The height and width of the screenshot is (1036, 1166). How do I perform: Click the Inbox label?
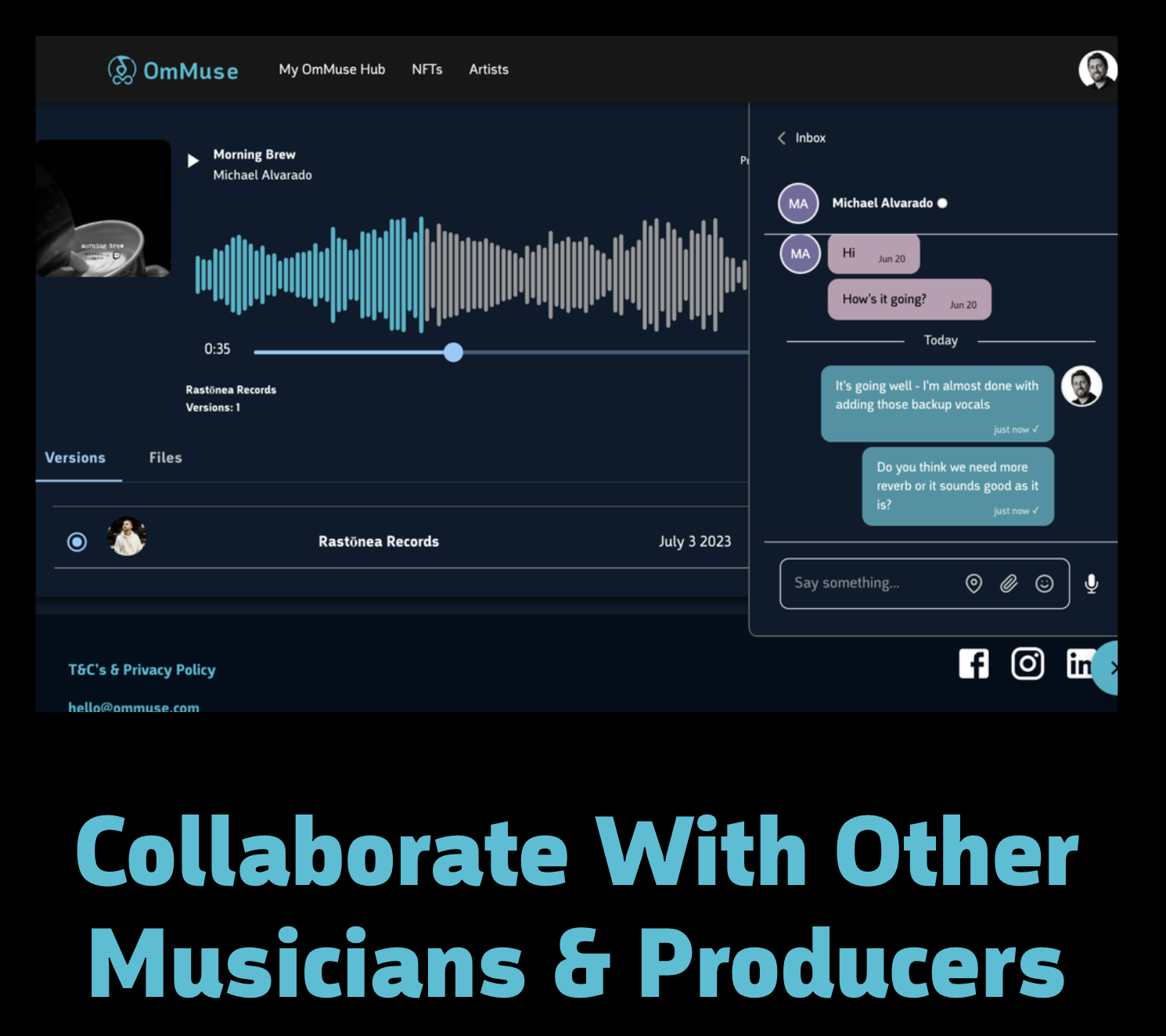coord(811,138)
